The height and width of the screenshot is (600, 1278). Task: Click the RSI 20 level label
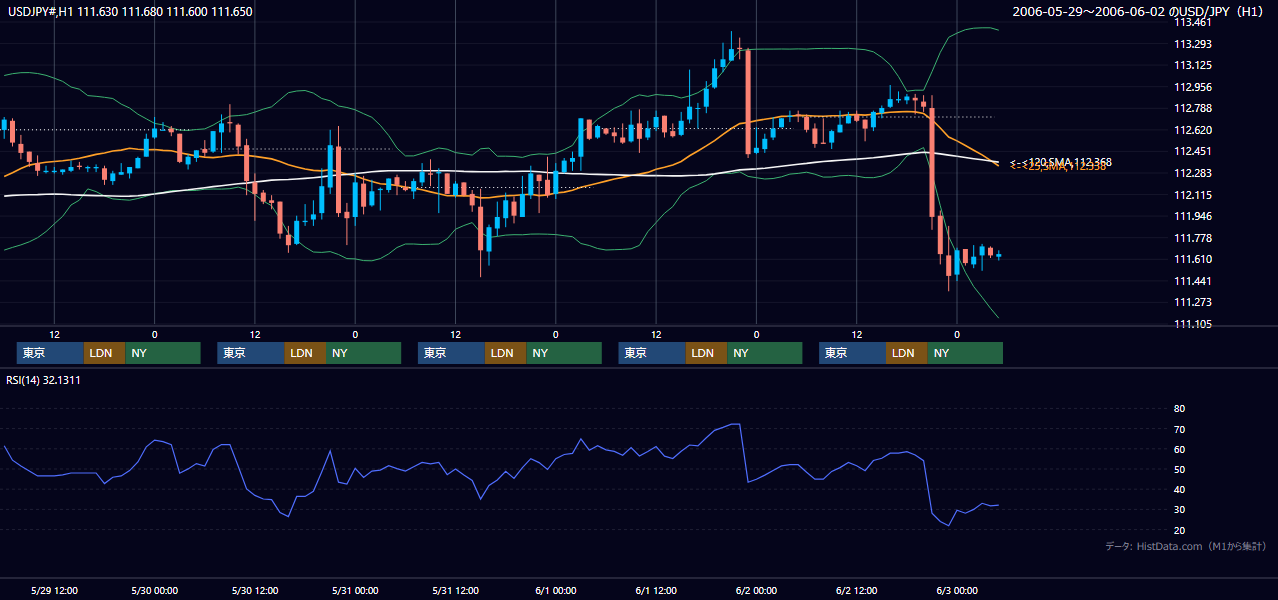[x=1179, y=530]
